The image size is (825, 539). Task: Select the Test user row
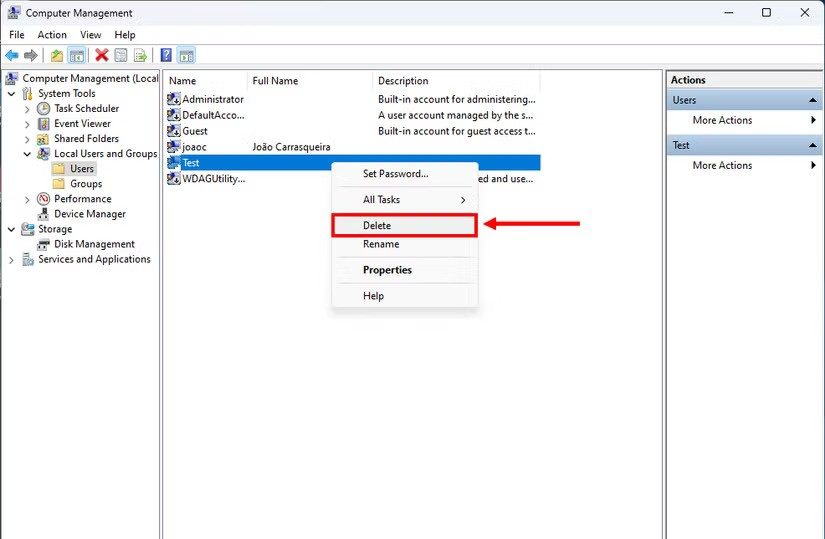click(353, 163)
